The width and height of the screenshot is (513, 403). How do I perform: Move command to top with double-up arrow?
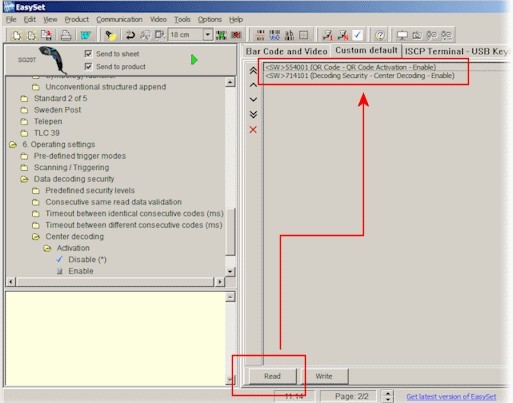click(x=253, y=70)
